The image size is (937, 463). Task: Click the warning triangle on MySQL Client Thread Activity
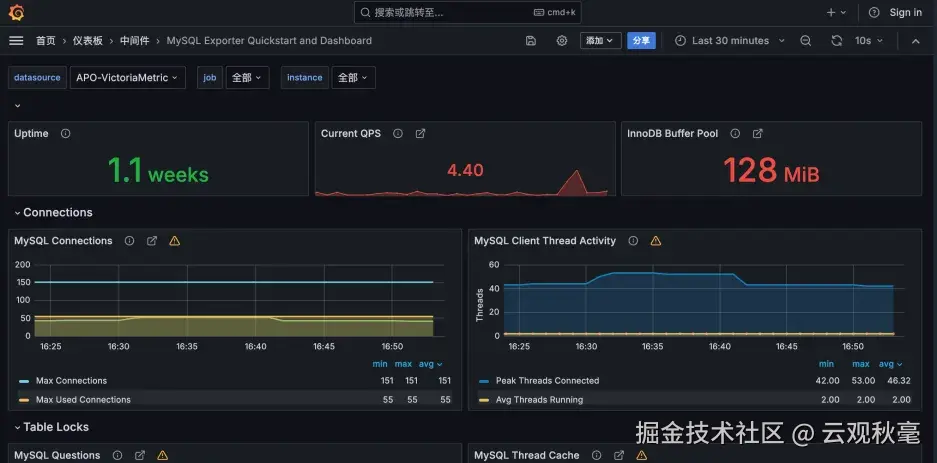tap(656, 241)
